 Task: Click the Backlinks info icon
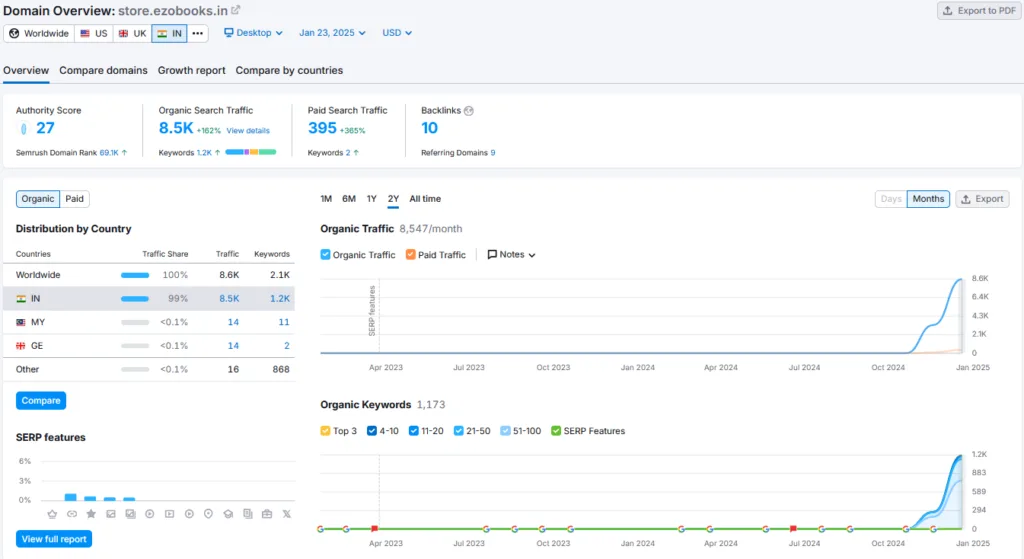click(468, 110)
